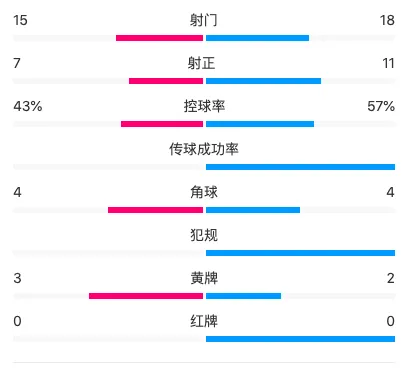Click the 57% possession value
This screenshot has width=411, height=369.
(x=381, y=106)
